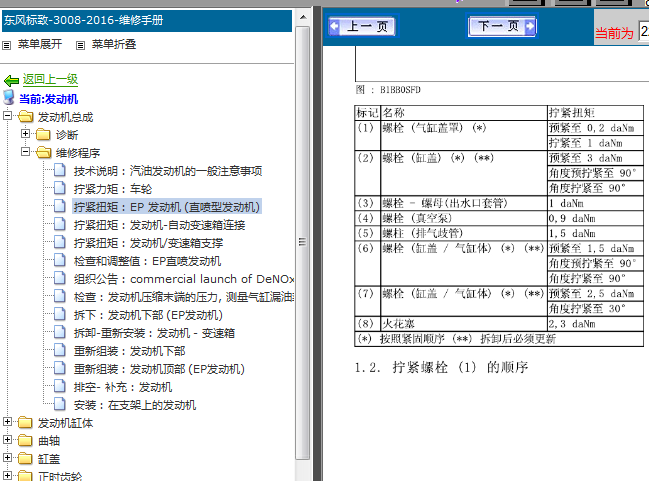The height and width of the screenshot is (481, 649).
Task: Click 菜单展开 to expand all menus
Action: (x=40, y=44)
